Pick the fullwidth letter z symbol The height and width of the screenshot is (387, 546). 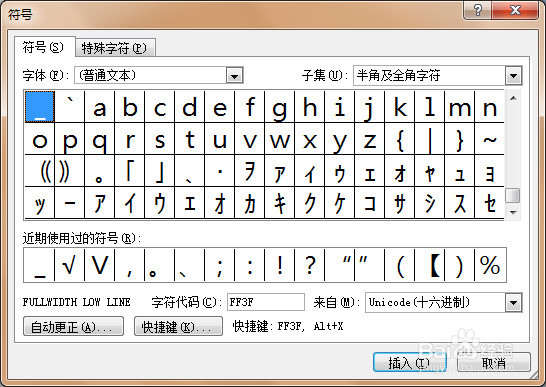tap(369, 139)
